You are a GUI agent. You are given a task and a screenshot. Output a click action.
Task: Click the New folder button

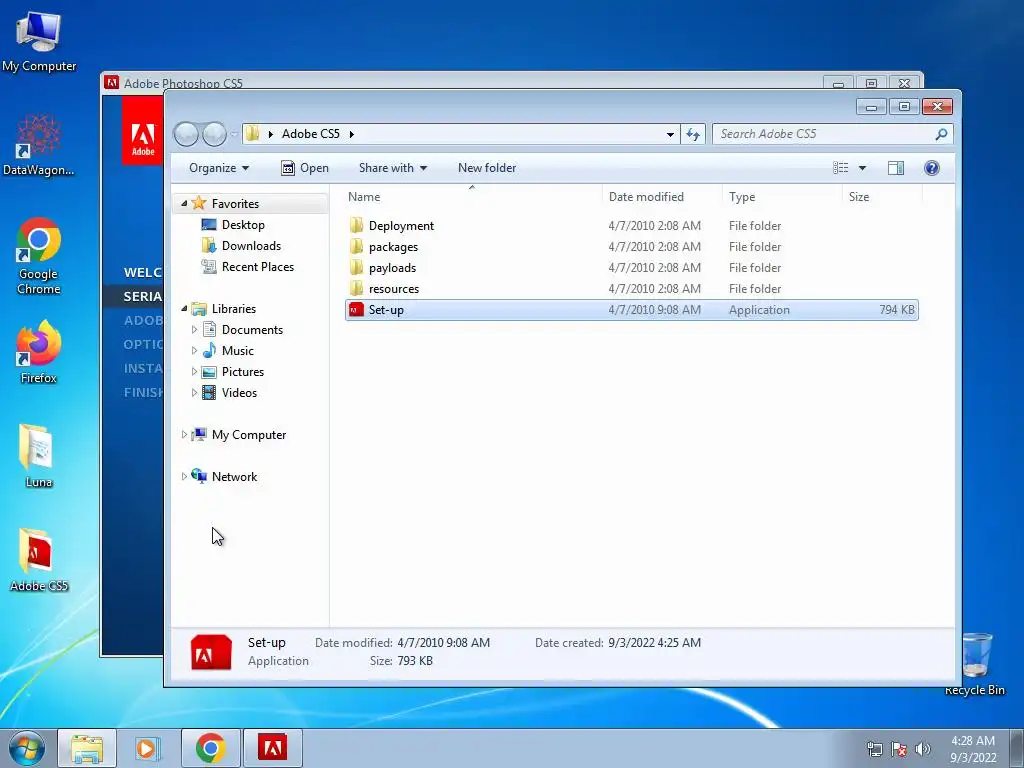click(x=487, y=168)
